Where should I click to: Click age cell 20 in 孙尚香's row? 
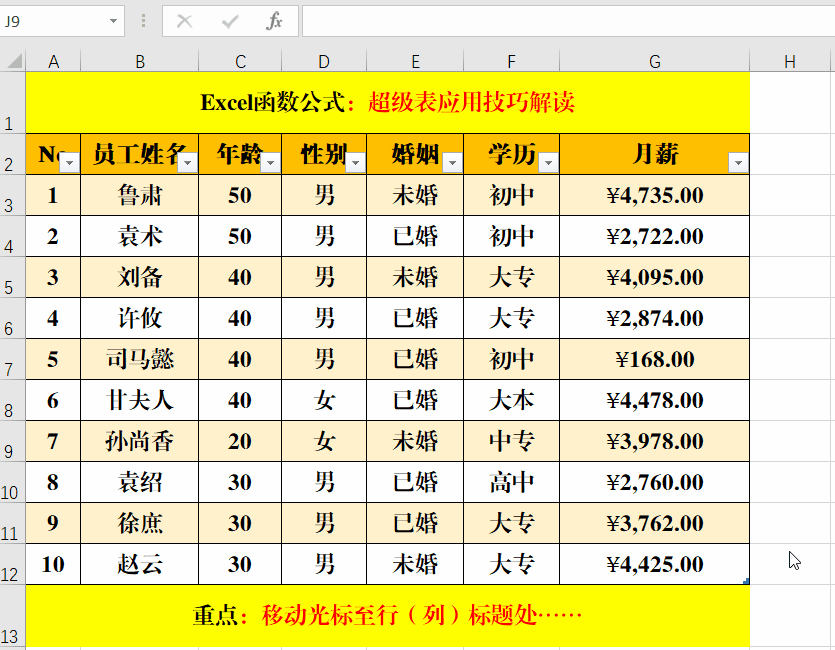[240, 441]
